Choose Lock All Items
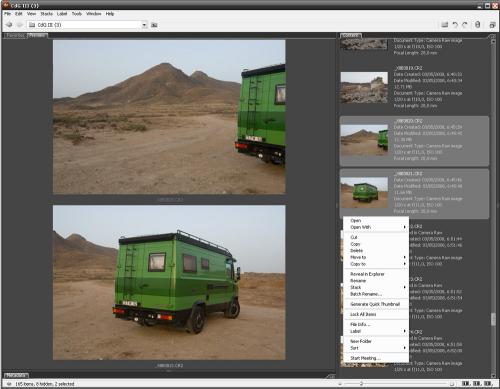 (376, 314)
